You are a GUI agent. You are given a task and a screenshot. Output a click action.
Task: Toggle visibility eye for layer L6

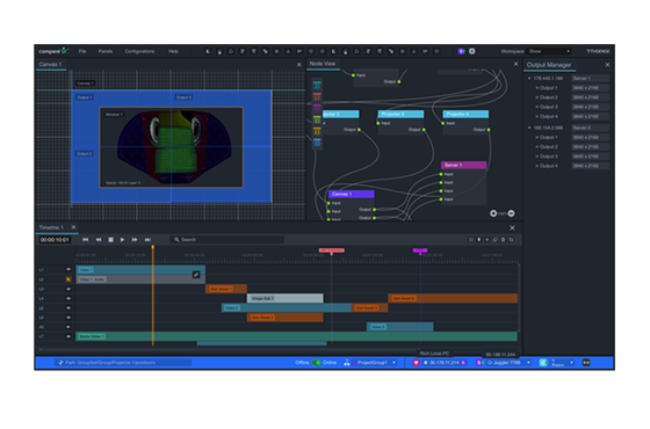pos(68,318)
